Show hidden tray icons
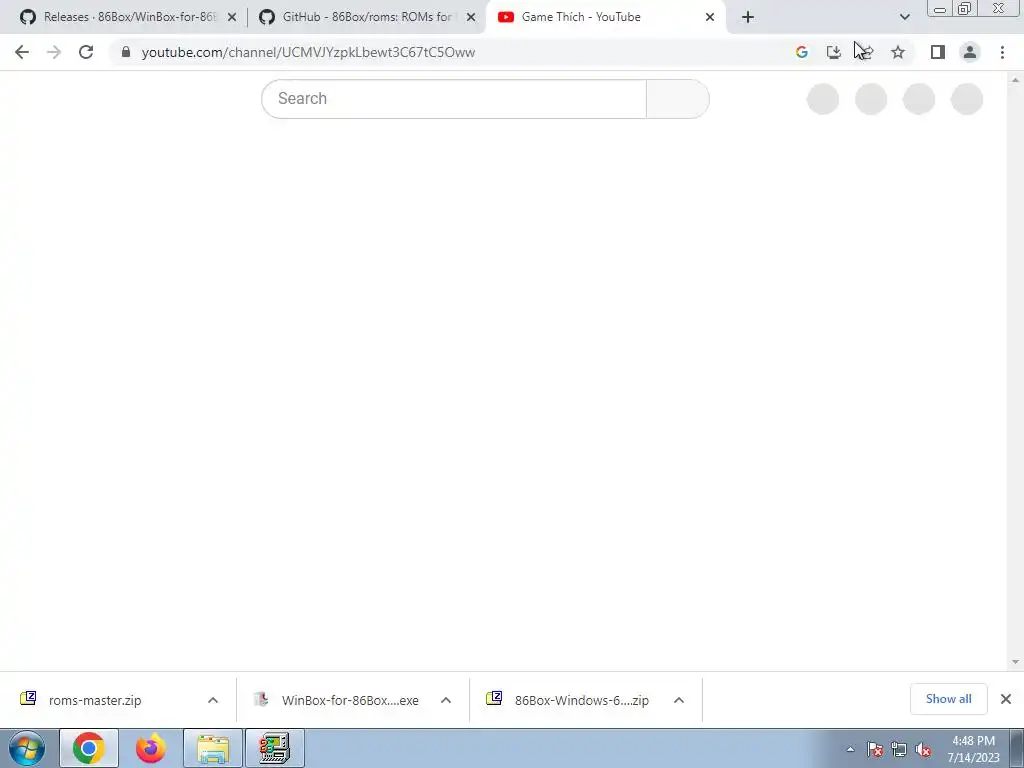 click(850, 750)
